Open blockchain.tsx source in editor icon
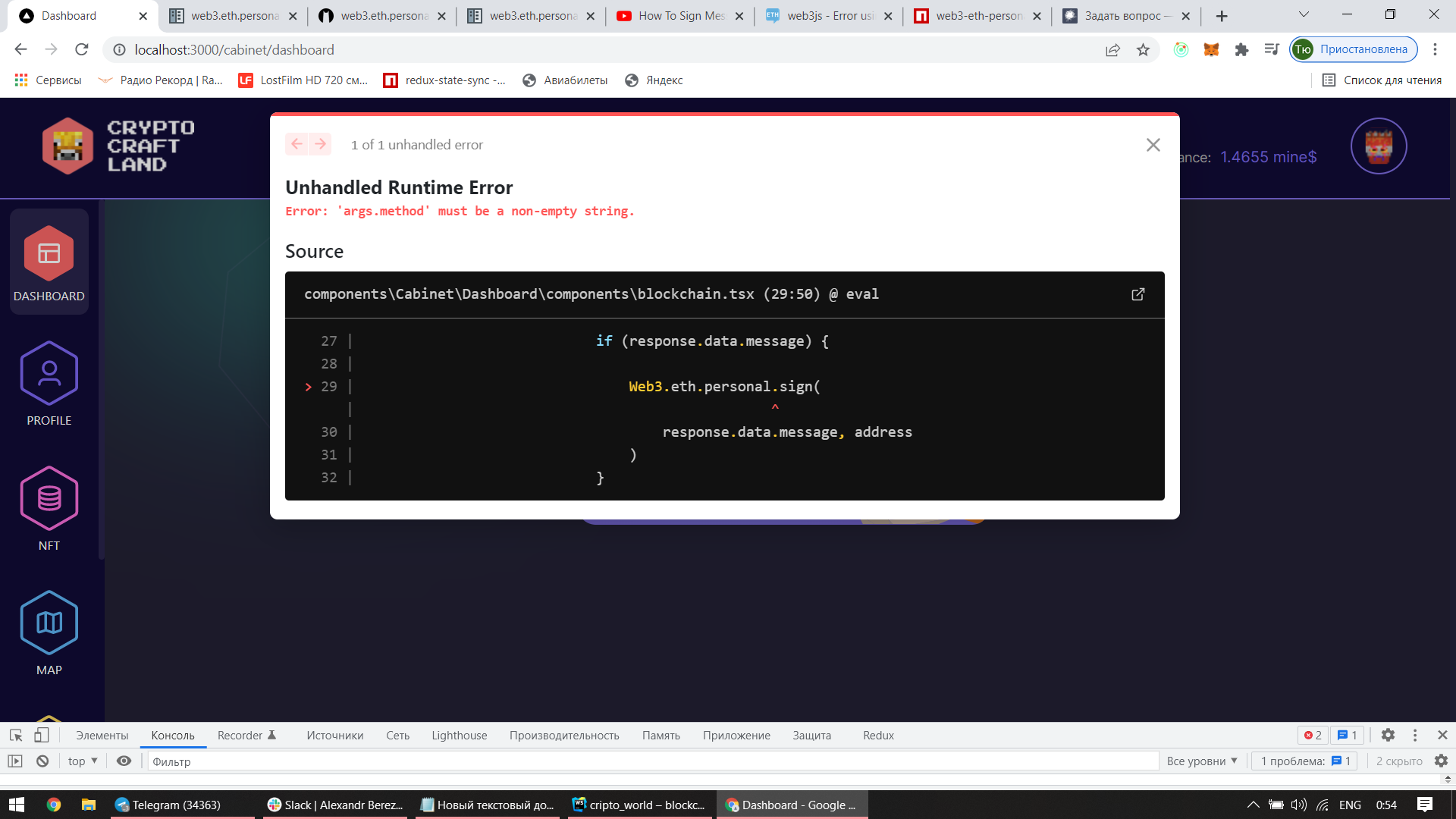This screenshot has width=1456, height=819. (1137, 294)
